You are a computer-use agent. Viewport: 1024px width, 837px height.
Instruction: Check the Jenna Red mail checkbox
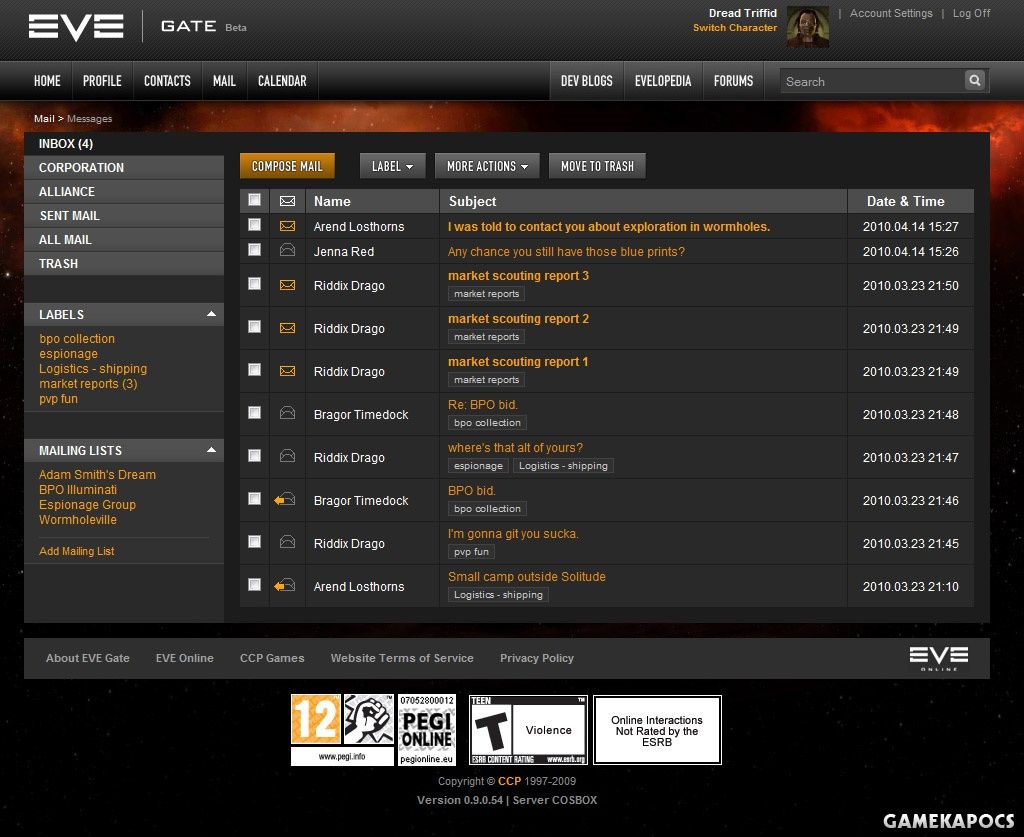[x=255, y=249]
